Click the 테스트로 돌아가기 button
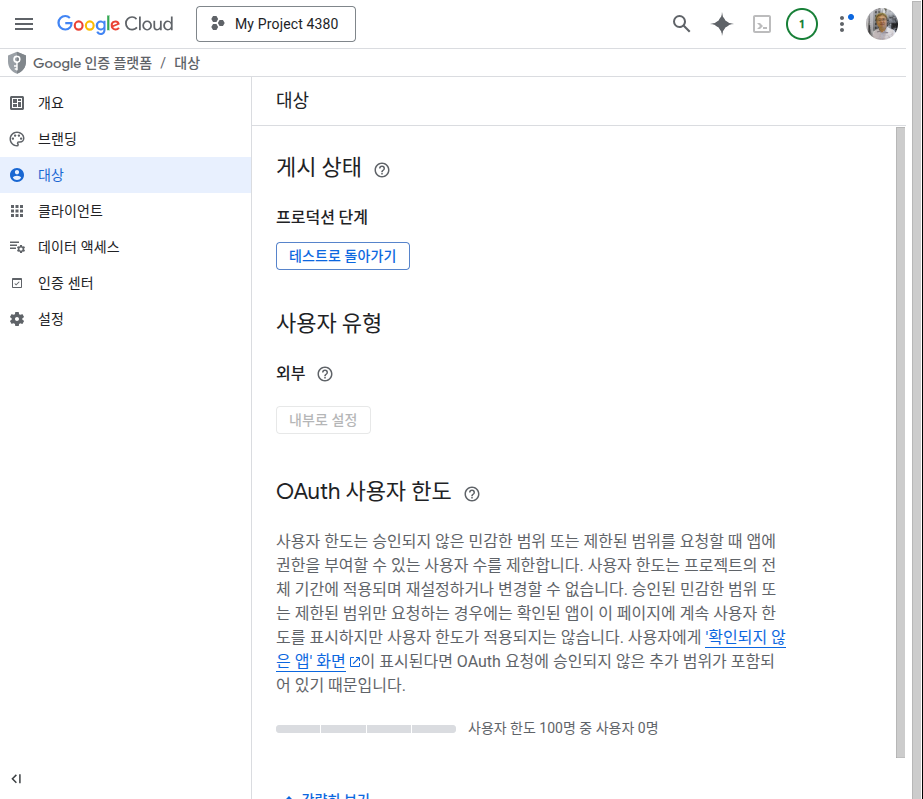Viewport: 923px width, 799px height. pos(342,256)
